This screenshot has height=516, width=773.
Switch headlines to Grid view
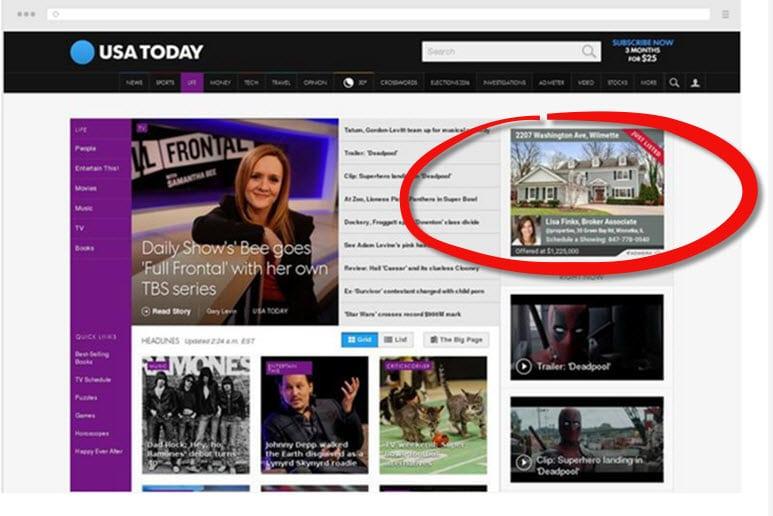(359, 340)
